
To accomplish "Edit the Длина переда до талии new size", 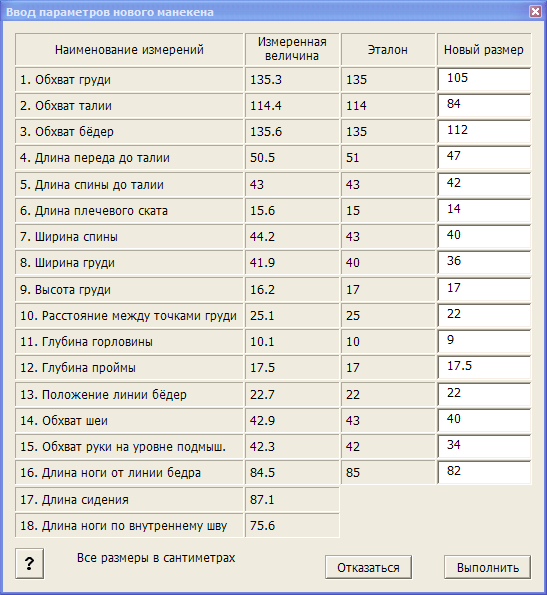I will 484,157.
